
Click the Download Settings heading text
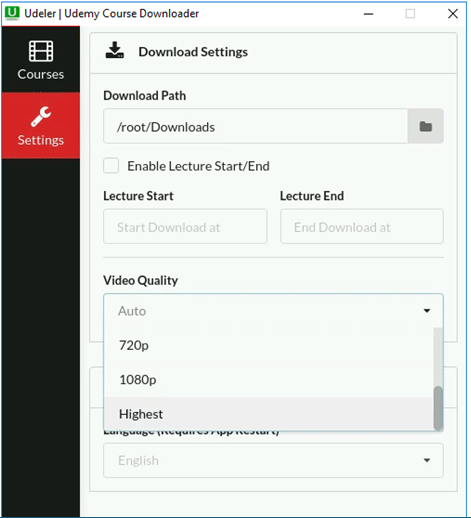(x=193, y=52)
